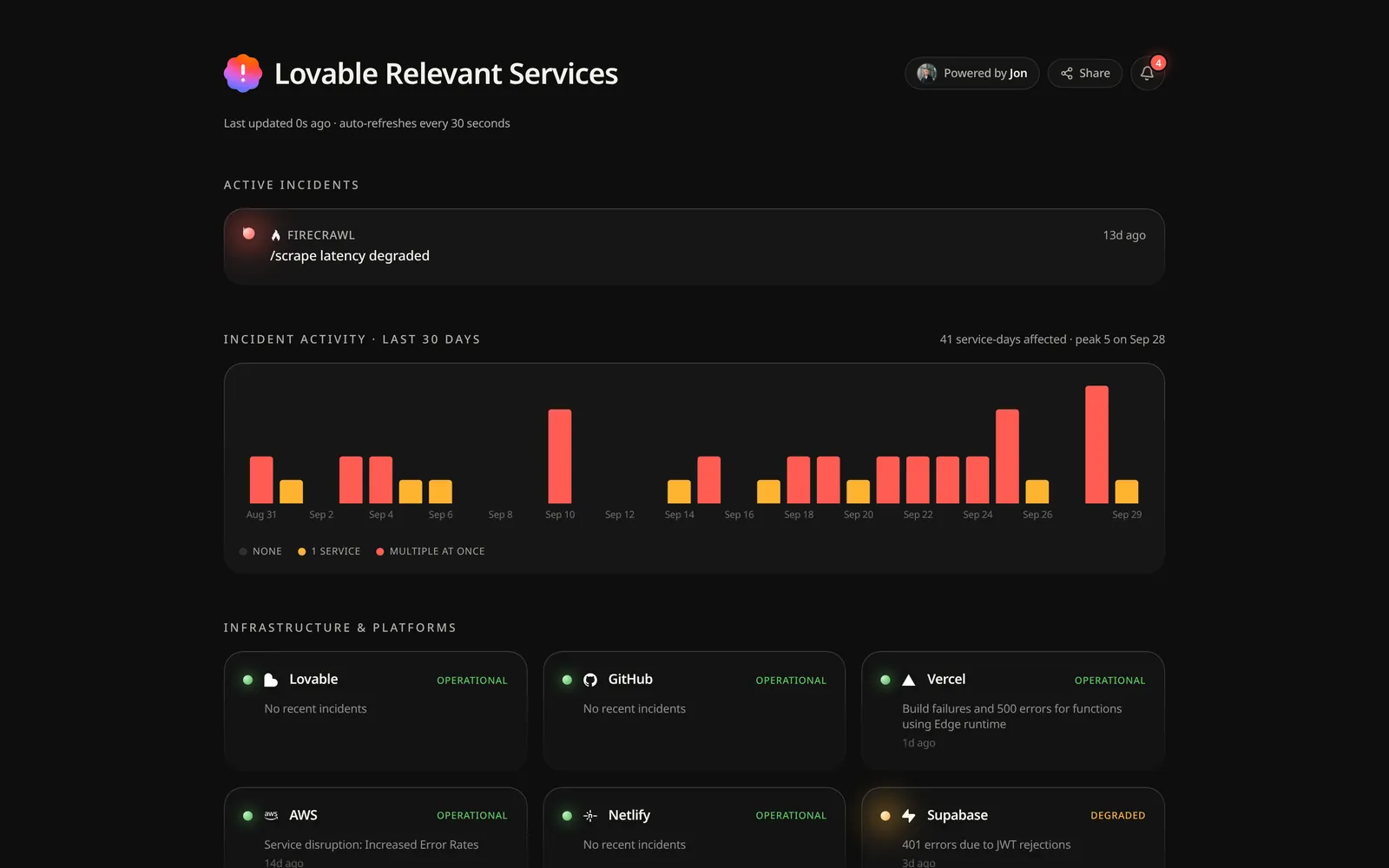The image size is (1389, 868).
Task: Open the Powered by Jon link
Action: coord(972,73)
